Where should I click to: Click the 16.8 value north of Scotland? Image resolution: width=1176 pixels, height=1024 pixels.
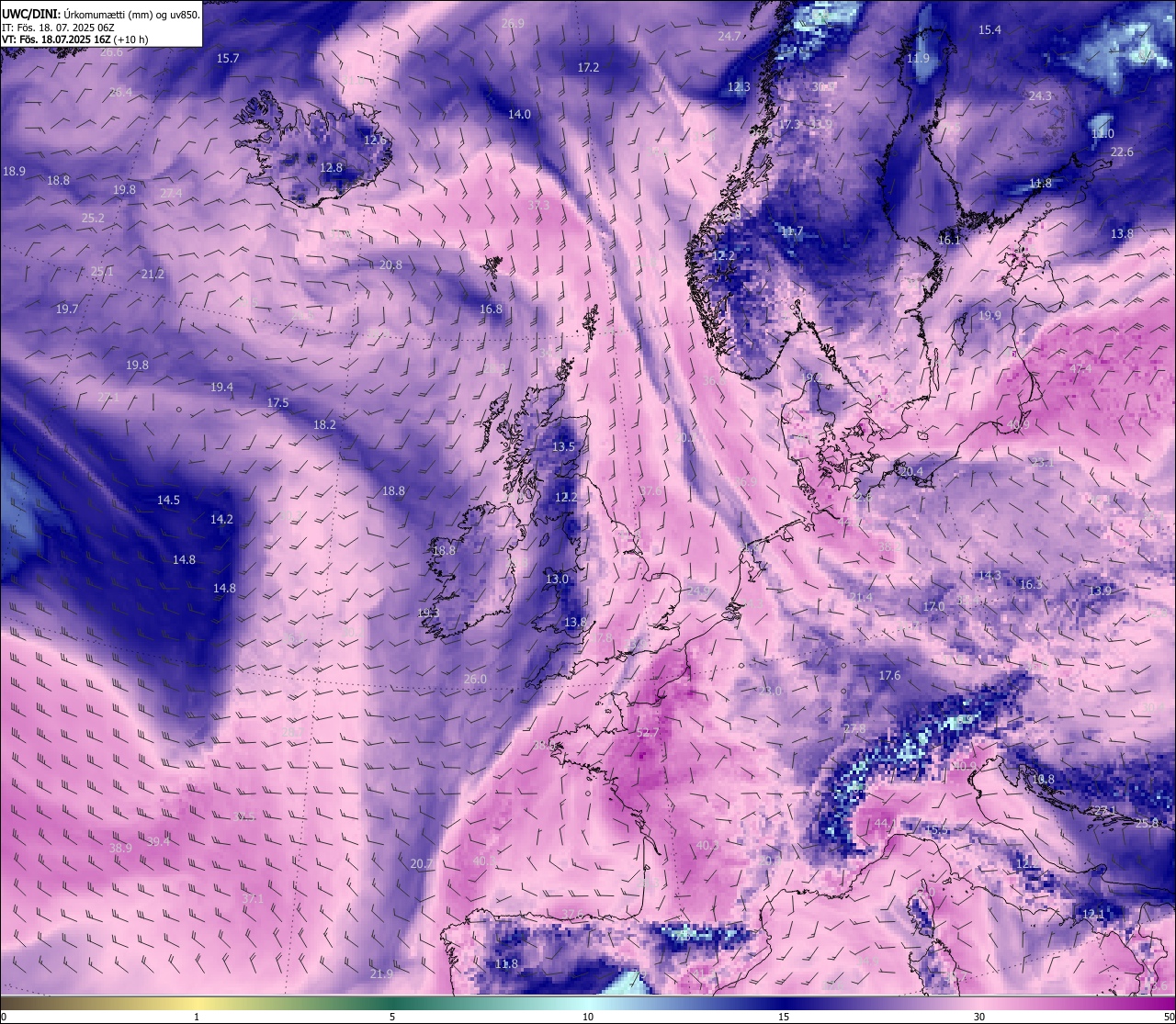[x=491, y=309]
